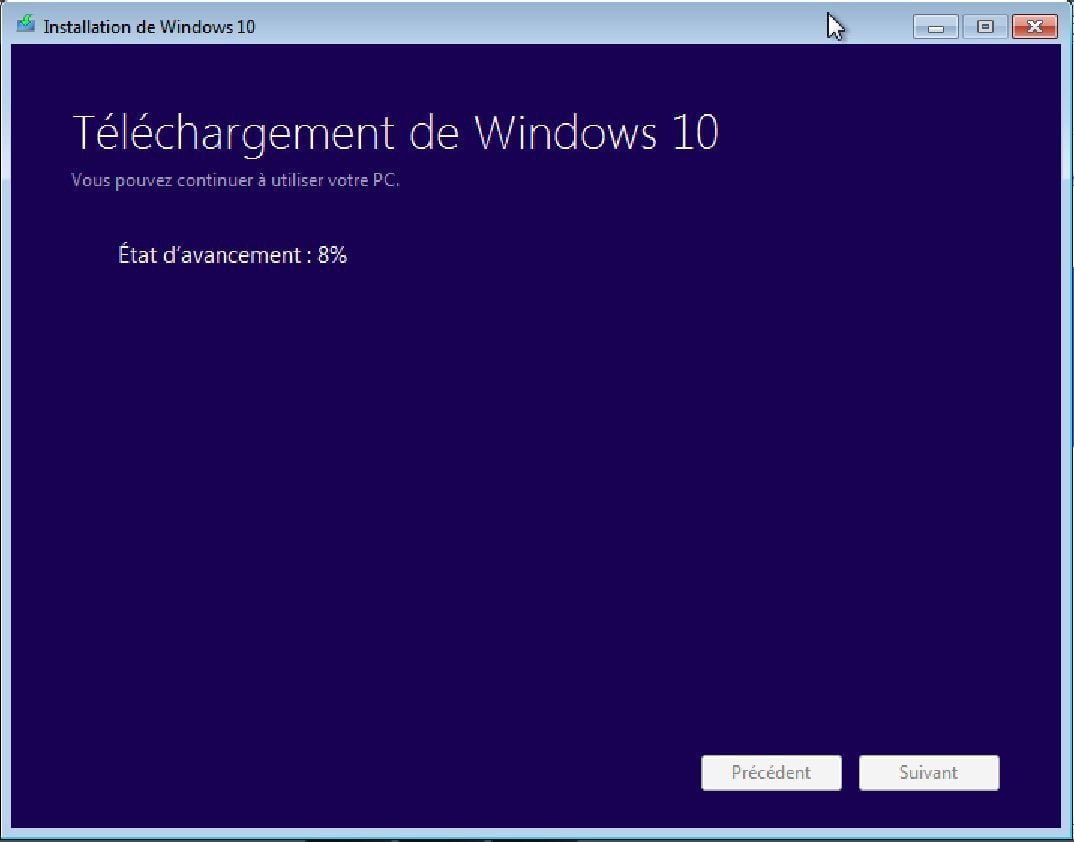Click the 'Téléchargement de Windows 10' heading
This screenshot has width=1074, height=842.
tap(395, 133)
